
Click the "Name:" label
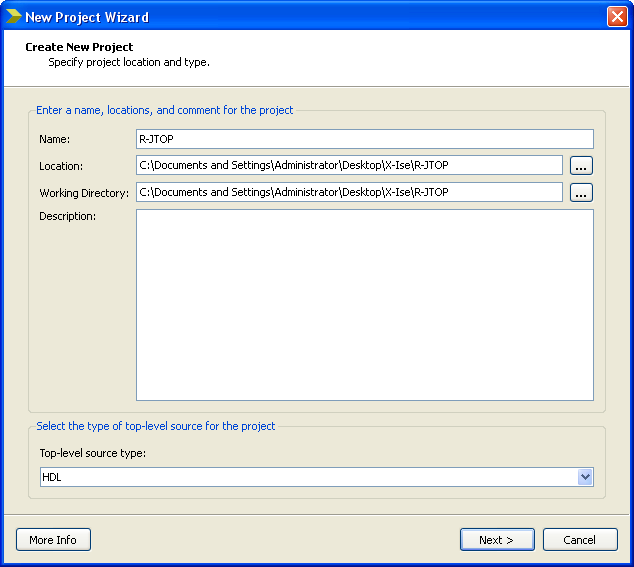tap(55, 139)
